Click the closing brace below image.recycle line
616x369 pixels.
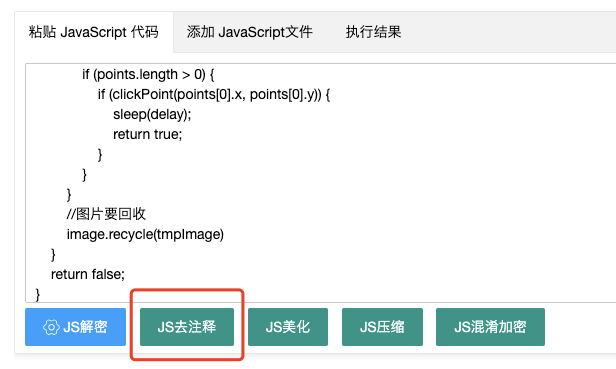[x=53, y=255]
